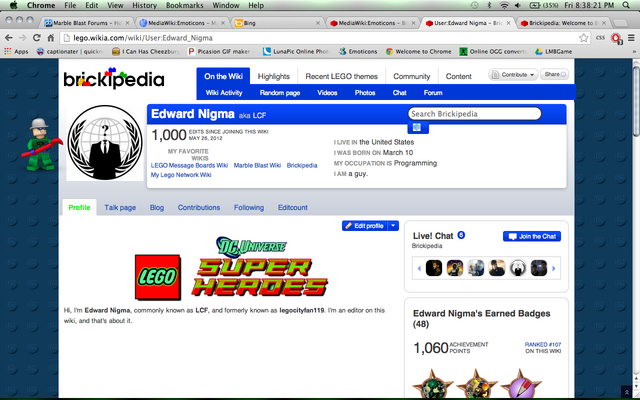Click the Search Brickipedia input field
The height and width of the screenshot is (400, 640).
tap(475, 114)
